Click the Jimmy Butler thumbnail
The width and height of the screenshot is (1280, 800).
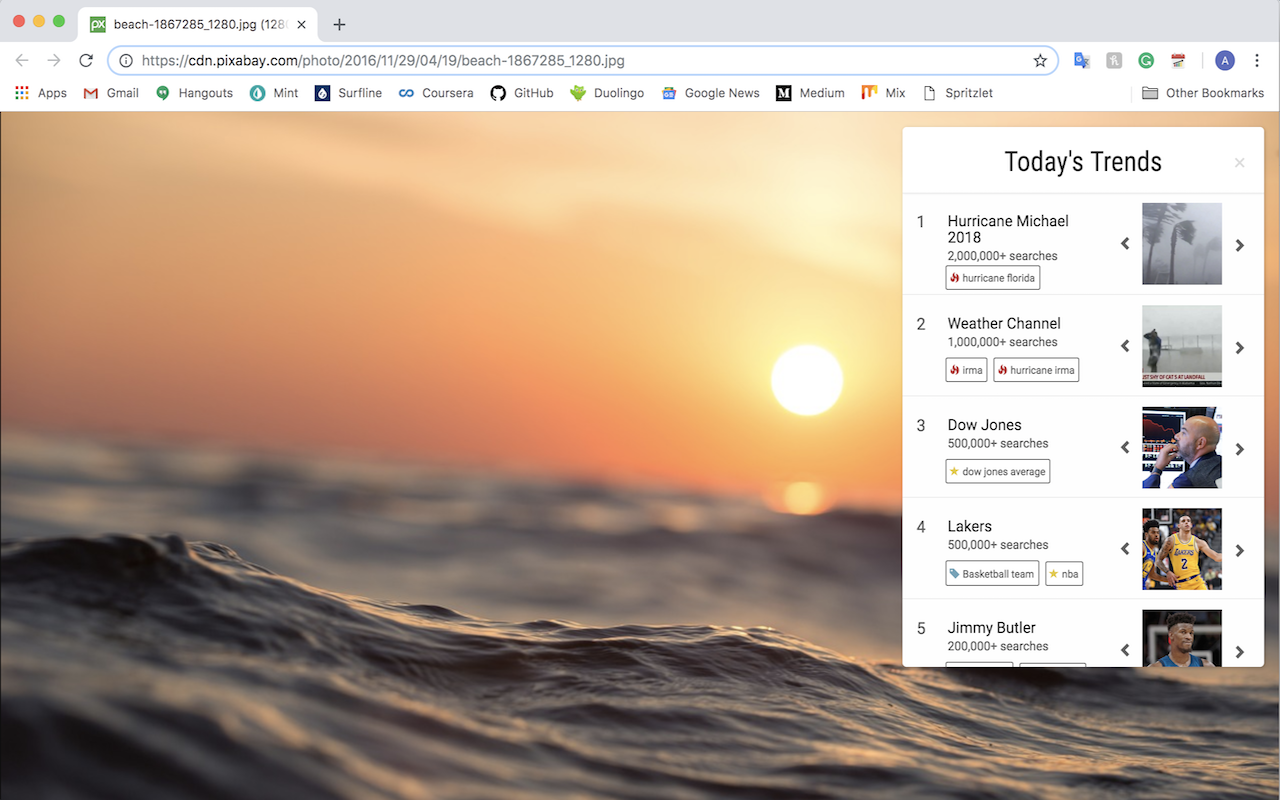[x=1182, y=638]
